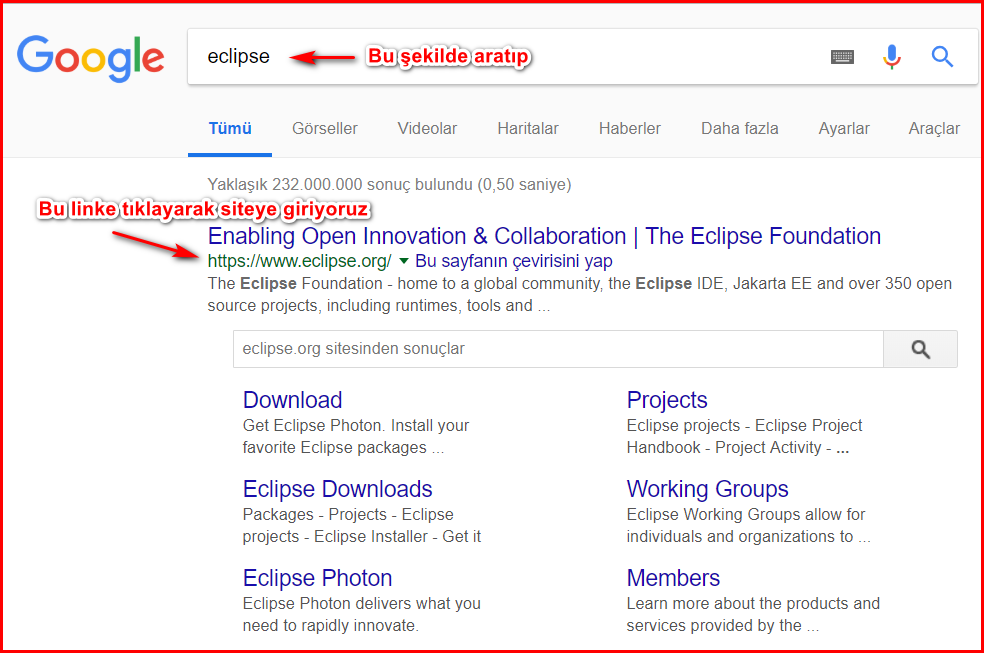Start voice search with microphone icon
Image resolution: width=984 pixels, height=653 pixels.
[x=891, y=57]
